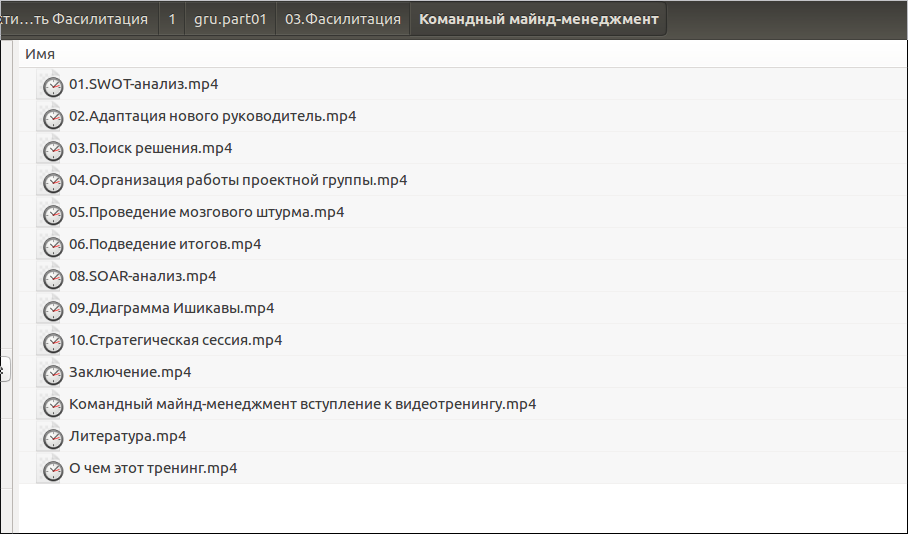Select file name О чем этот тренинг.mp4

click(x=153, y=468)
